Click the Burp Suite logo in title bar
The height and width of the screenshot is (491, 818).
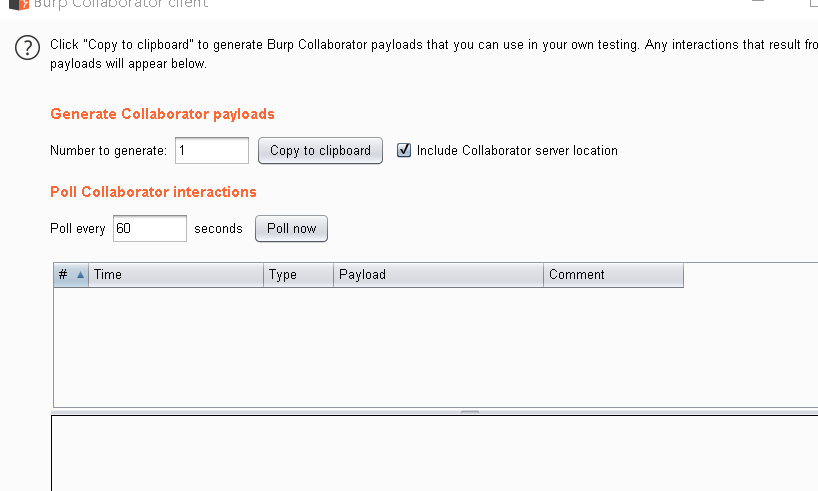[x=19, y=5]
